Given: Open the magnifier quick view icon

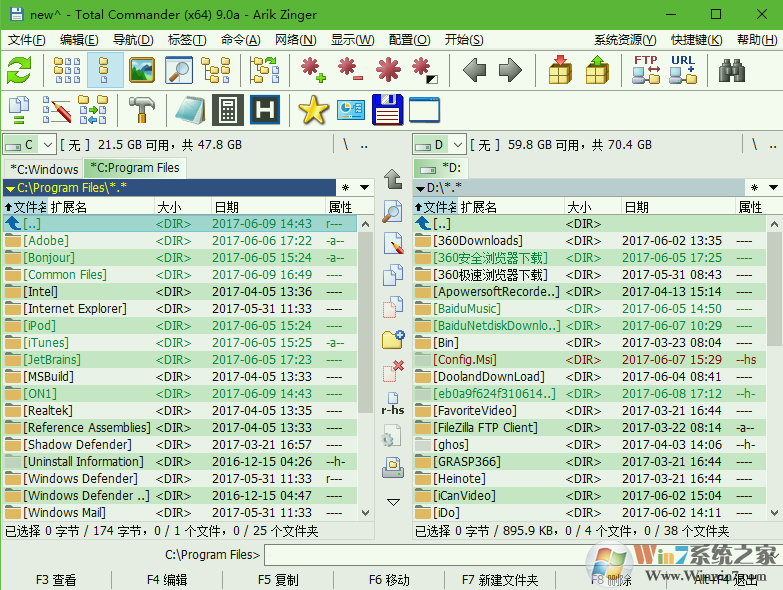Looking at the screenshot, I should pos(179,70).
